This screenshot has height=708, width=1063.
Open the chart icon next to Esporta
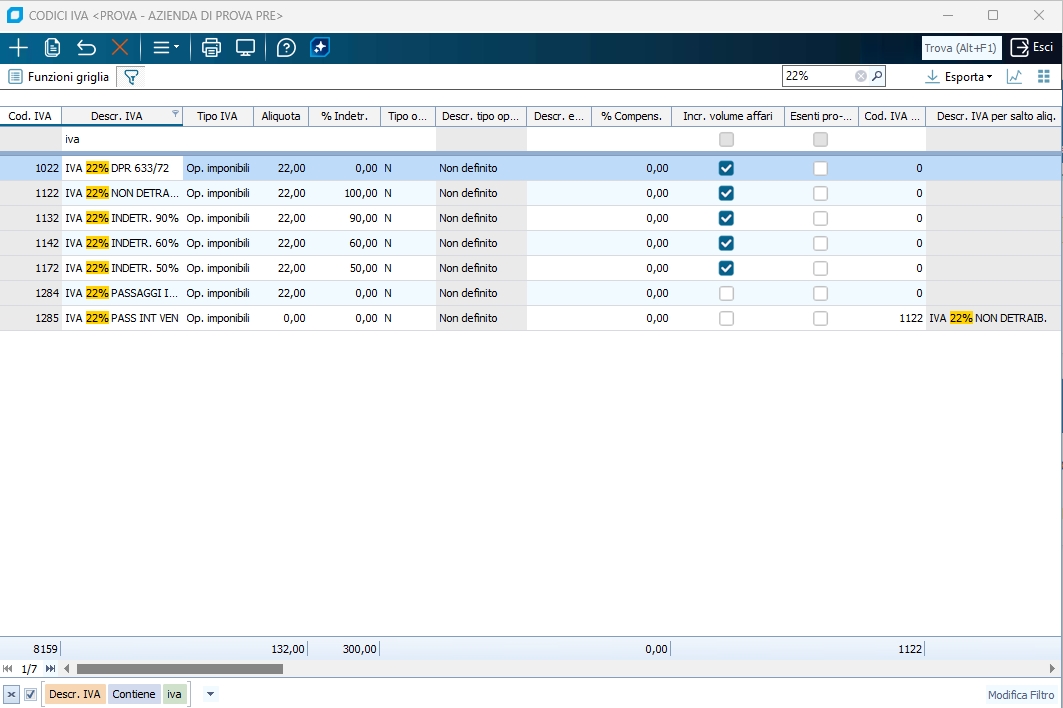click(x=1014, y=76)
